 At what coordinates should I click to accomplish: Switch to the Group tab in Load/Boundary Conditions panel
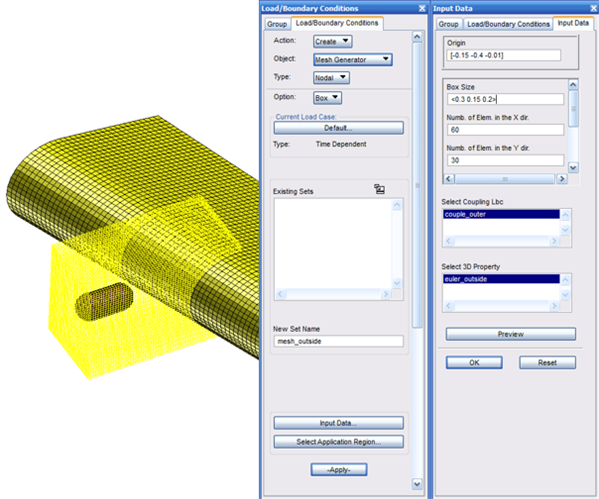pos(277,24)
